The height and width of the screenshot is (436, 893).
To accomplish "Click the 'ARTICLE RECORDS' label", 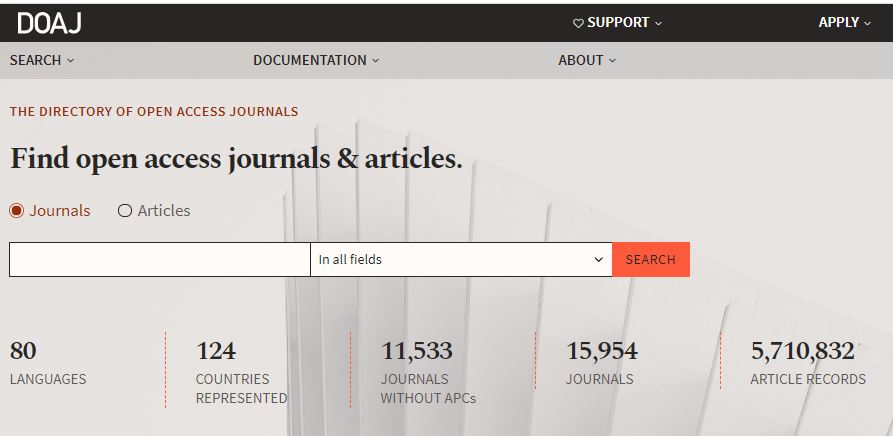I will click(x=808, y=379).
